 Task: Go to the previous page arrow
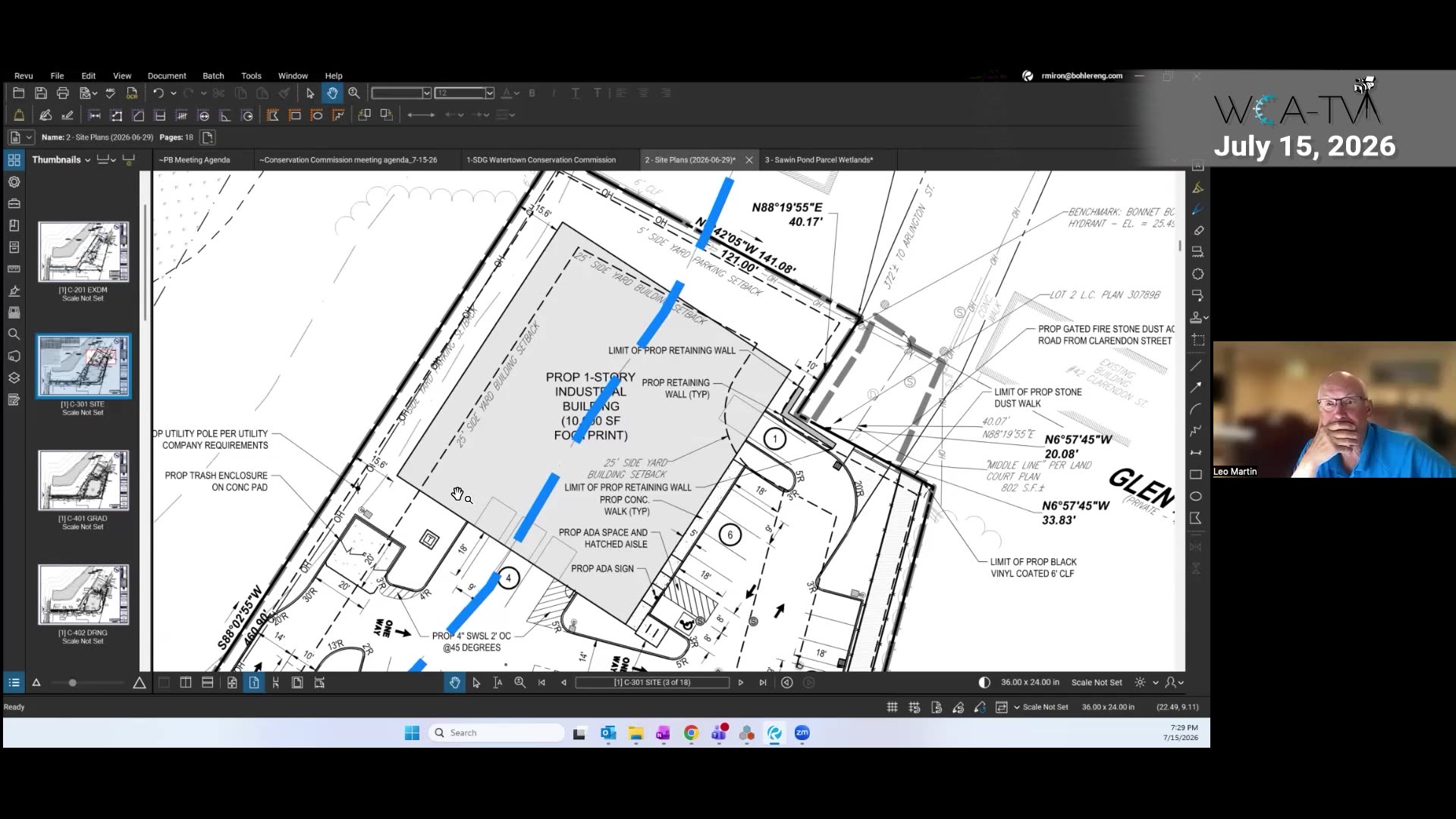tap(563, 683)
